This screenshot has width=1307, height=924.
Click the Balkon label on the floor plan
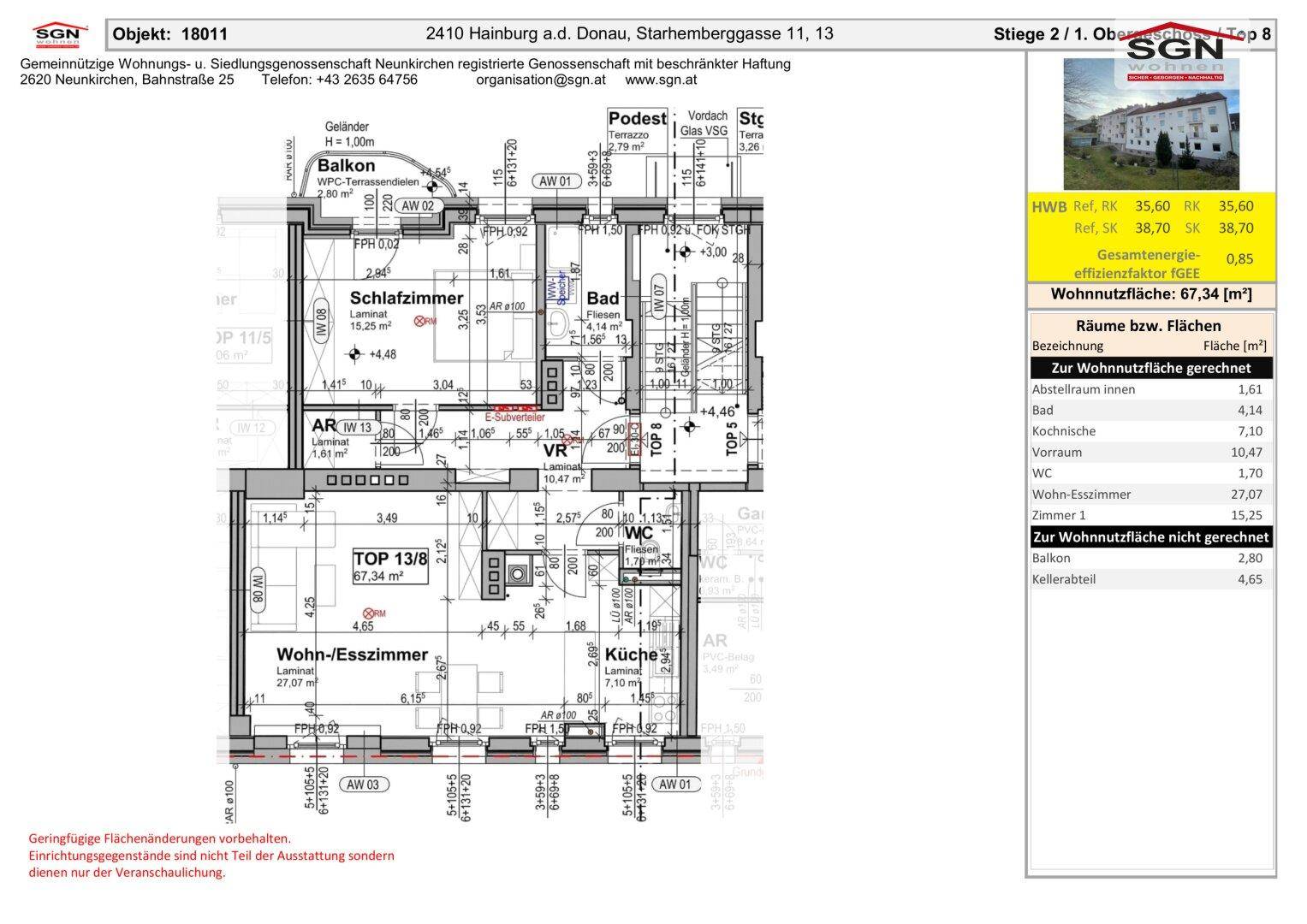pyautogui.click(x=346, y=166)
